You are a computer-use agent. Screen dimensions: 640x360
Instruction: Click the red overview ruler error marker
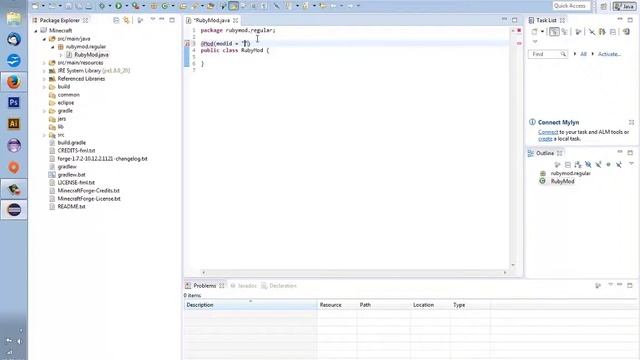[x=519, y=43]
